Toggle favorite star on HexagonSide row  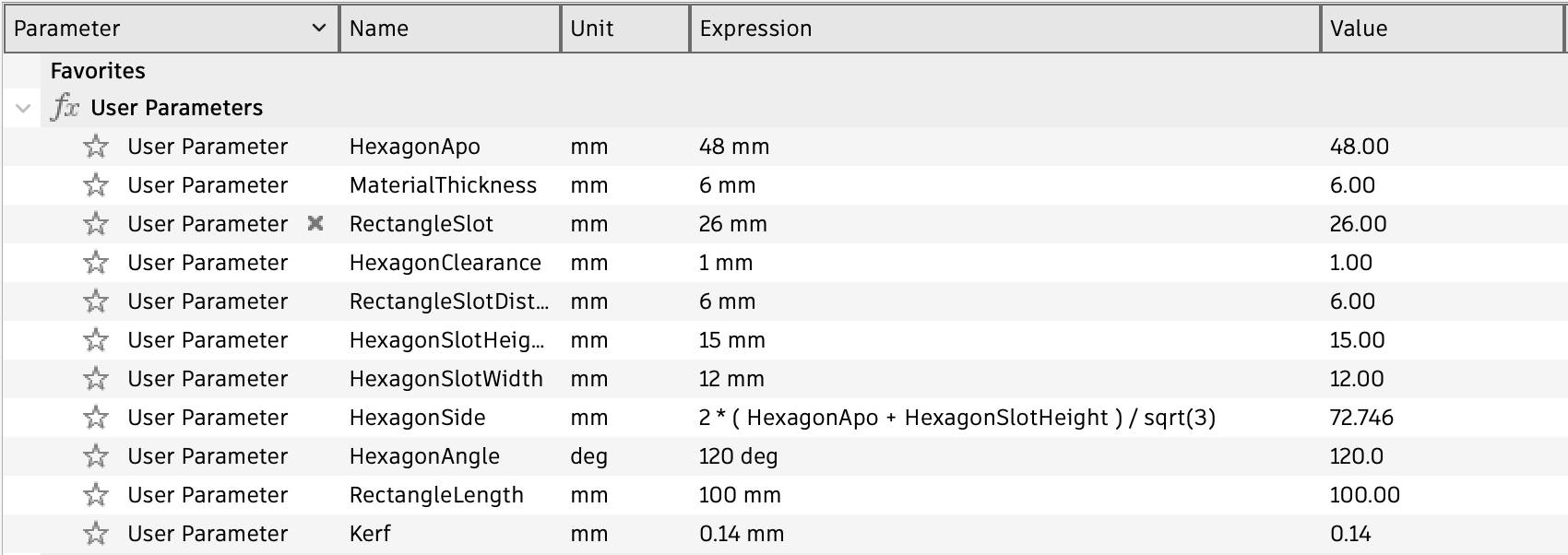pos(96,418)
